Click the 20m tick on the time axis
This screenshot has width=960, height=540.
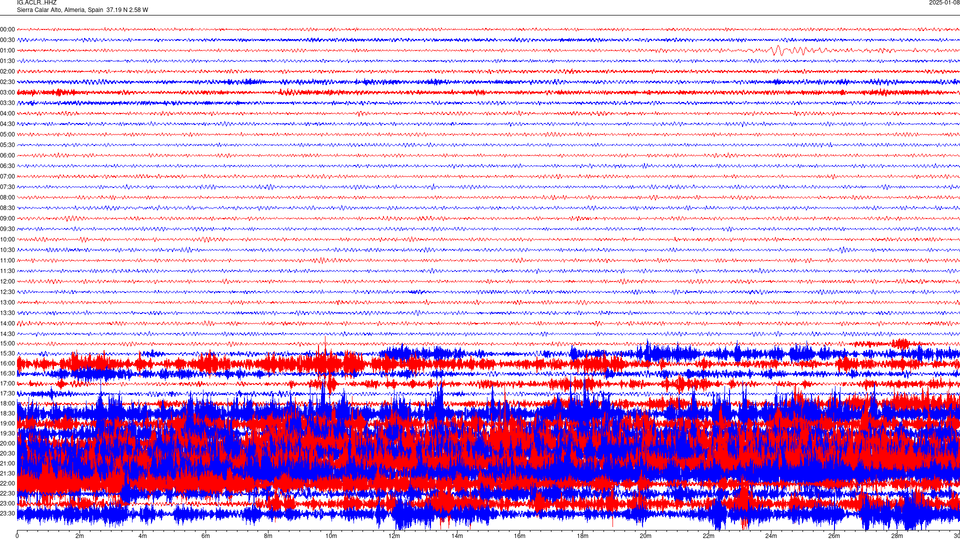pyautogui.click(x=645, y=536)
